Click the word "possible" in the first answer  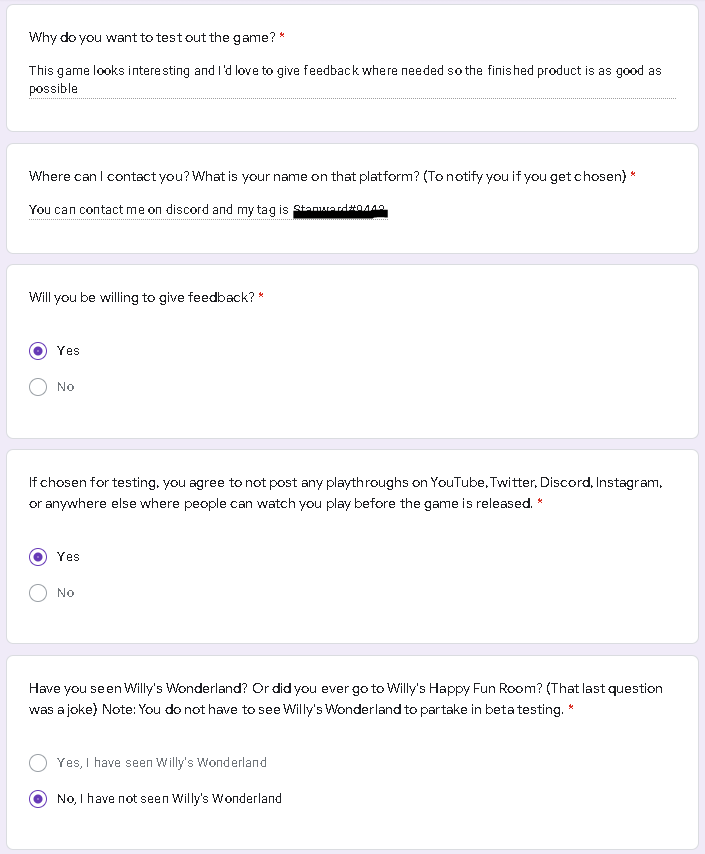point(53,89)
